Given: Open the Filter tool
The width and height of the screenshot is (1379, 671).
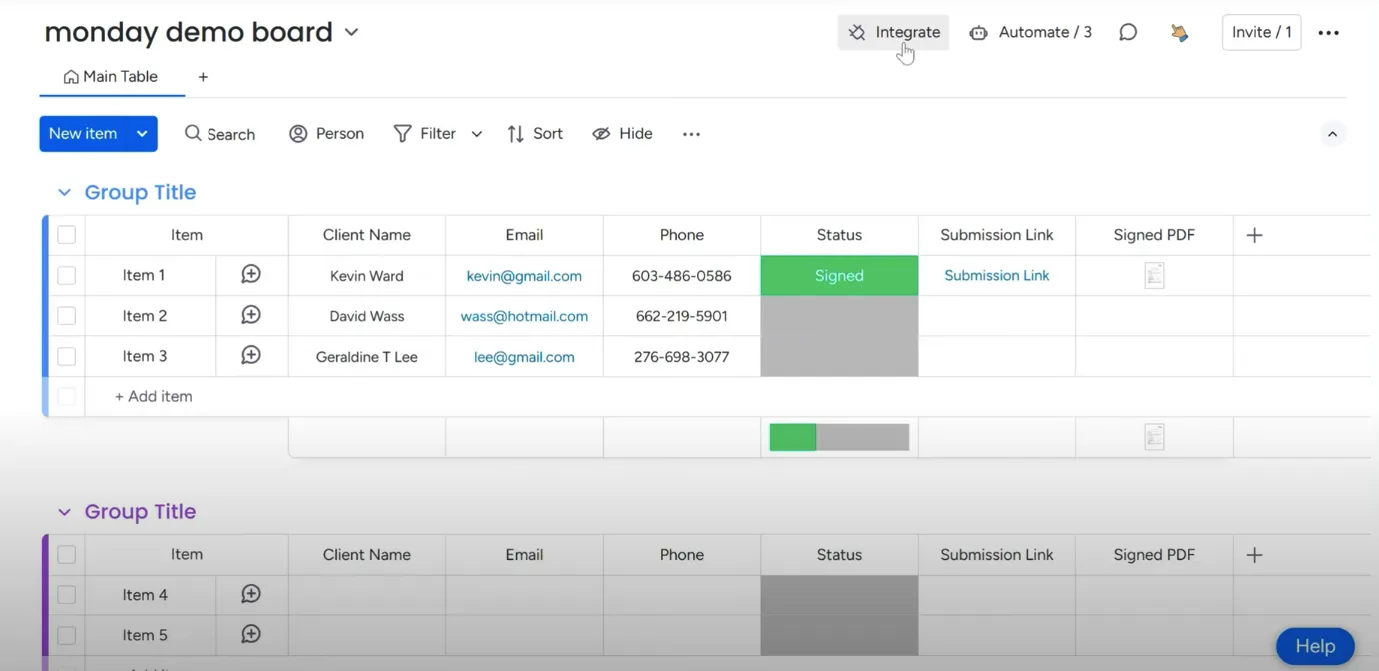Looking at the screenshot, I should 424,134.
